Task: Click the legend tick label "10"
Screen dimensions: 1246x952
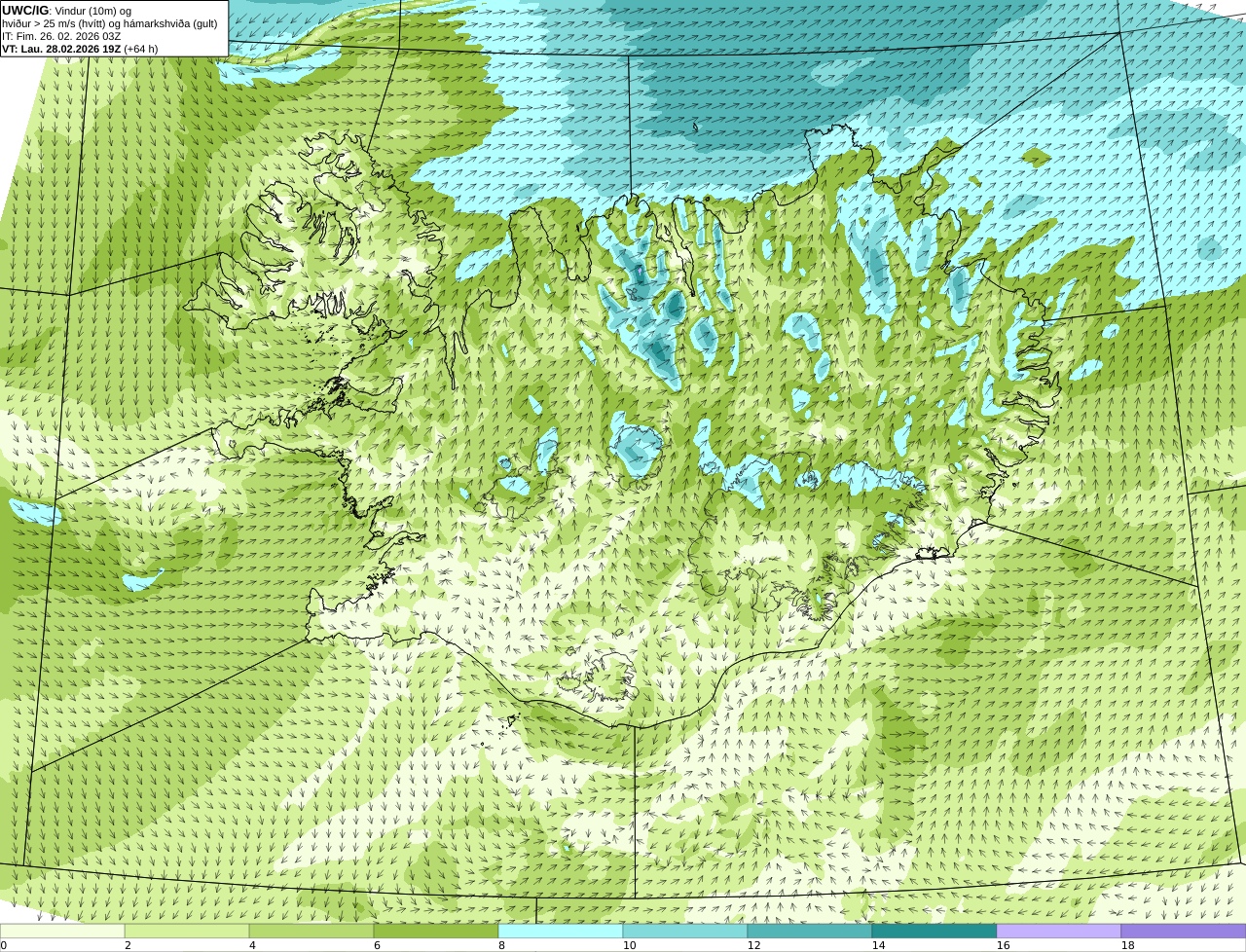Action: point(630,945)
